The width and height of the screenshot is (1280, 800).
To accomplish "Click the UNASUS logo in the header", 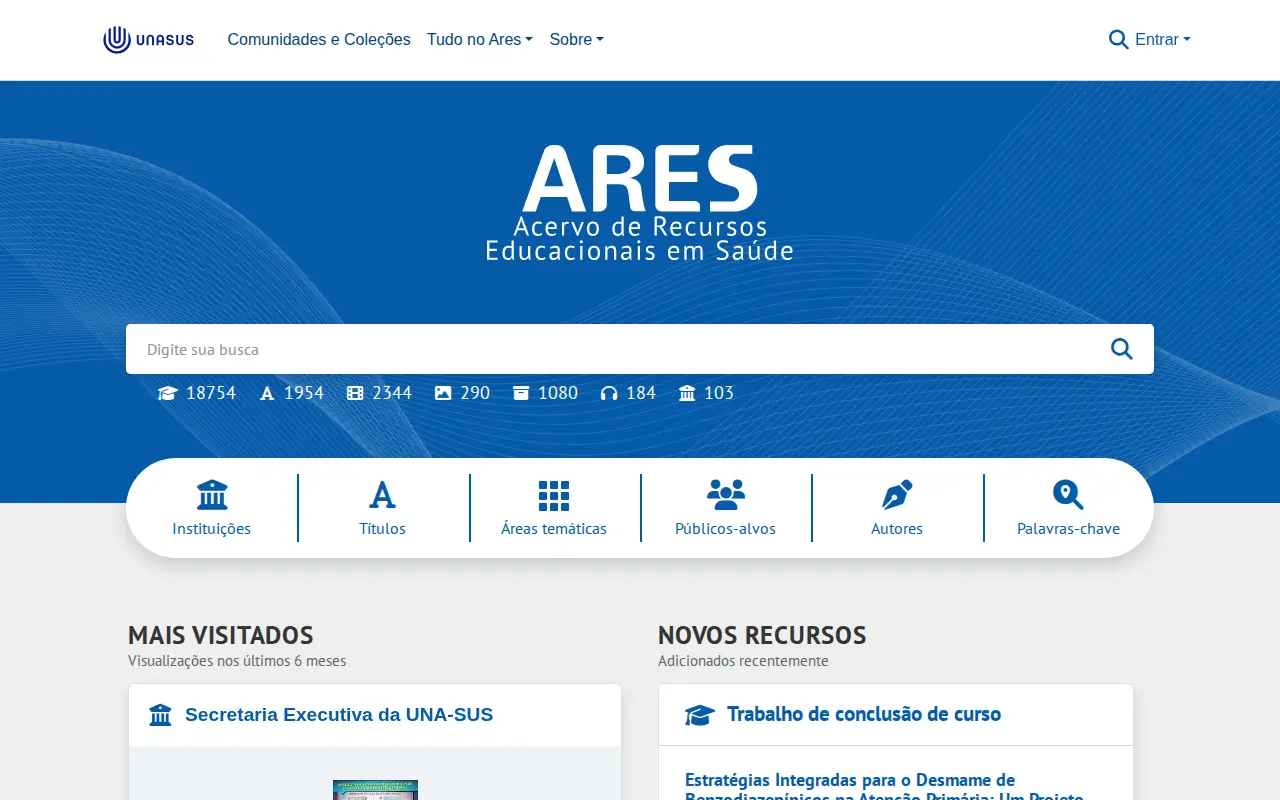I will 148,40.
